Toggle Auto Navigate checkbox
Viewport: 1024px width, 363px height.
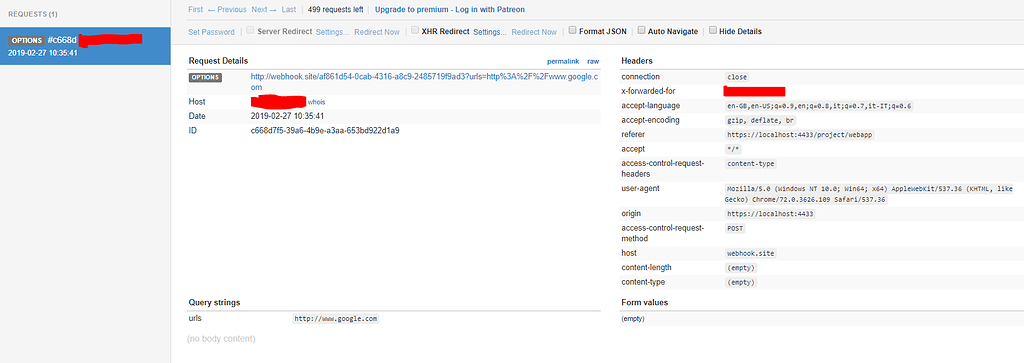tap(641, 30)
